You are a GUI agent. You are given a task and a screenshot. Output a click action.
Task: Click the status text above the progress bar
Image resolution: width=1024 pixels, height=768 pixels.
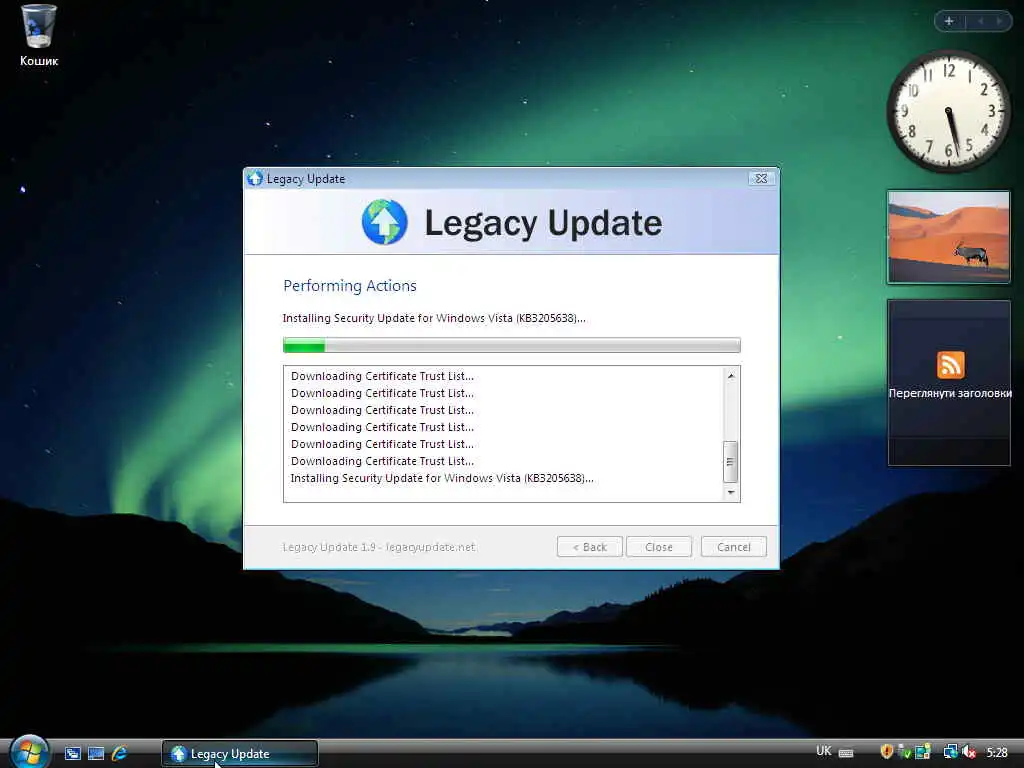tap(434, 318)
